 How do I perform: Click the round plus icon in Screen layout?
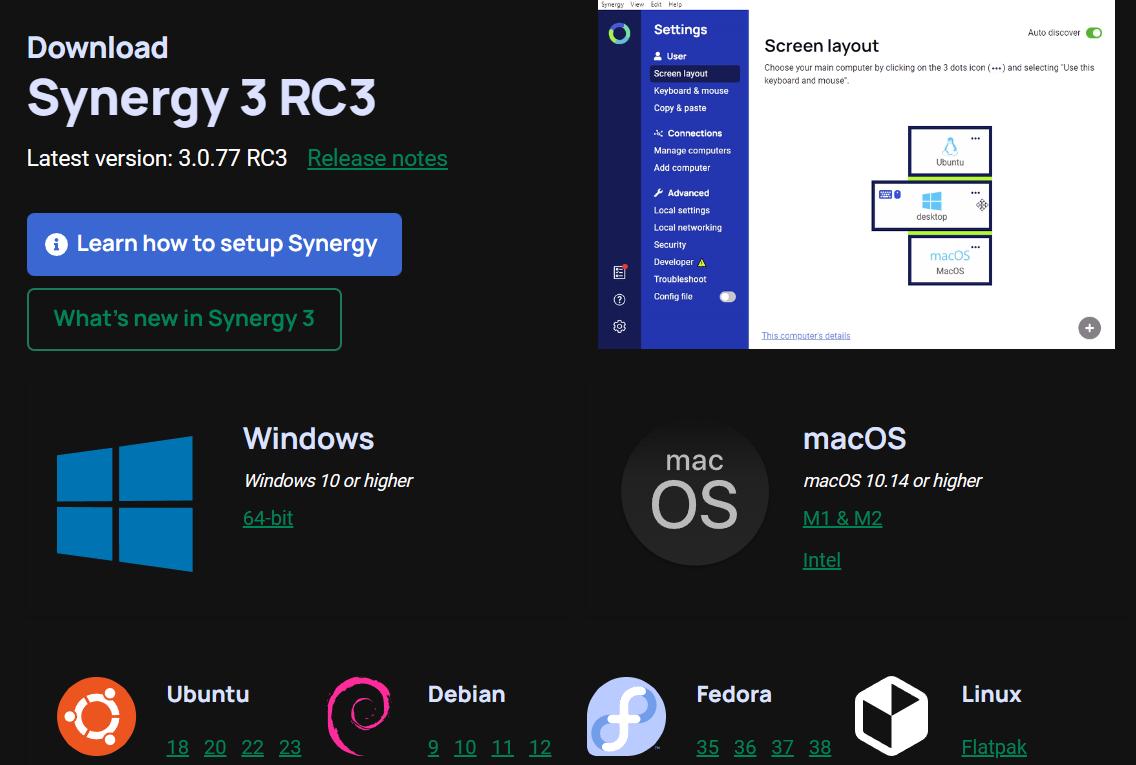click(x=1089, y=327)
